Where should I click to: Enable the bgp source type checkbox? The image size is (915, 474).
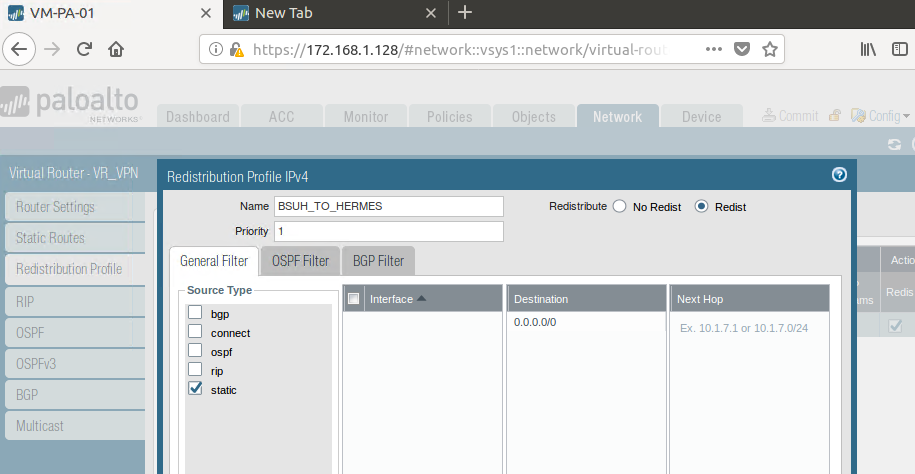195,313
